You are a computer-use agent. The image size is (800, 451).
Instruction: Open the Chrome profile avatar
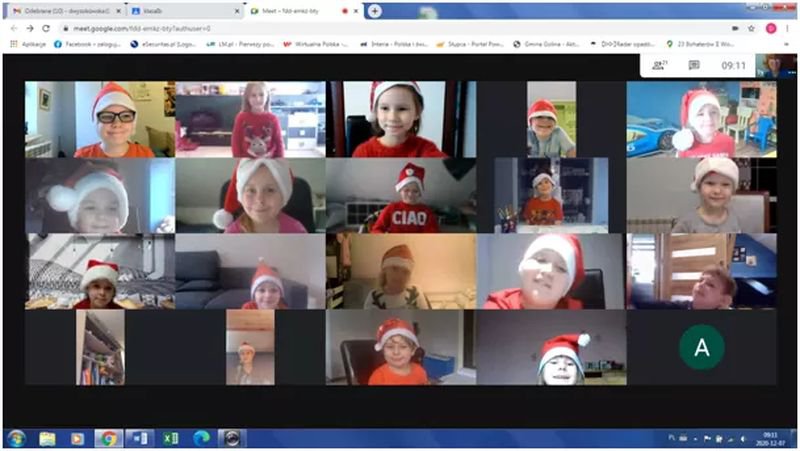pos(771,29)
